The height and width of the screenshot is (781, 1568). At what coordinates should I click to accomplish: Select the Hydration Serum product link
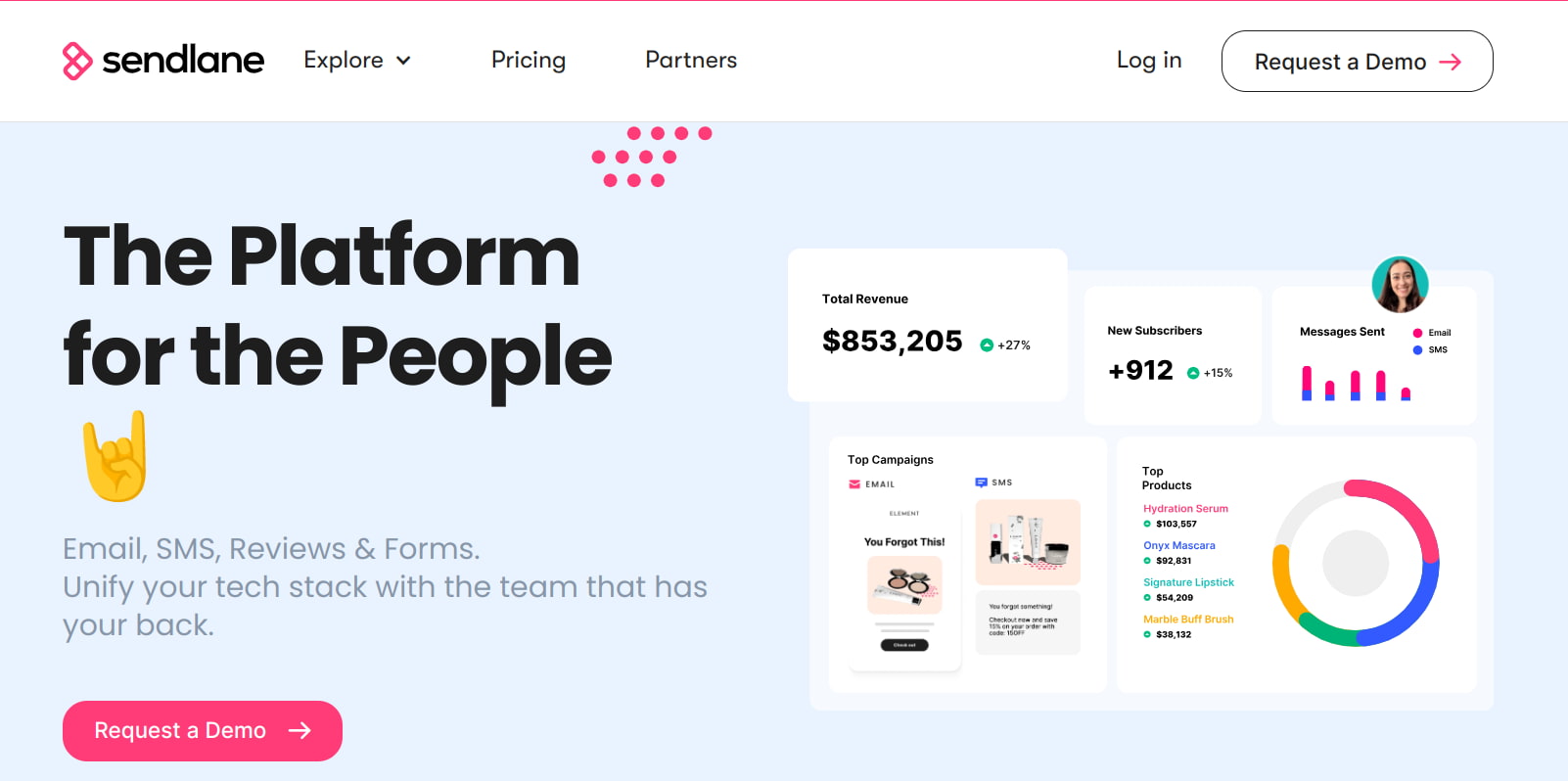[x=1185, y=509]
